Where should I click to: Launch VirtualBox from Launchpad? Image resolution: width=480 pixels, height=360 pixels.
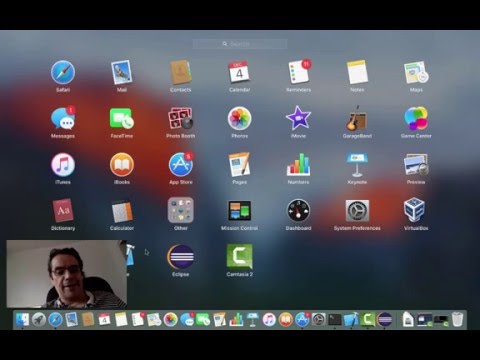[414, 210]
